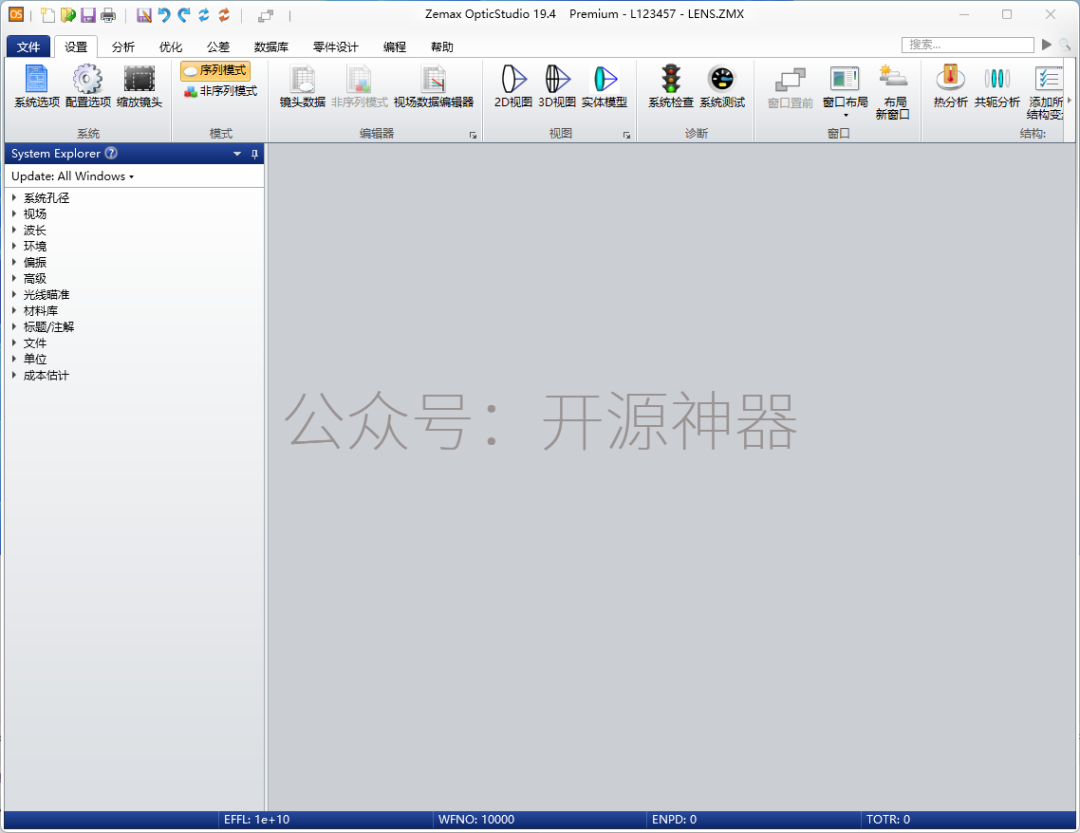This screenshot has height=833, width=1080.
Task: Open the 帮助 ribbon tab
Action: click(442, 46)
